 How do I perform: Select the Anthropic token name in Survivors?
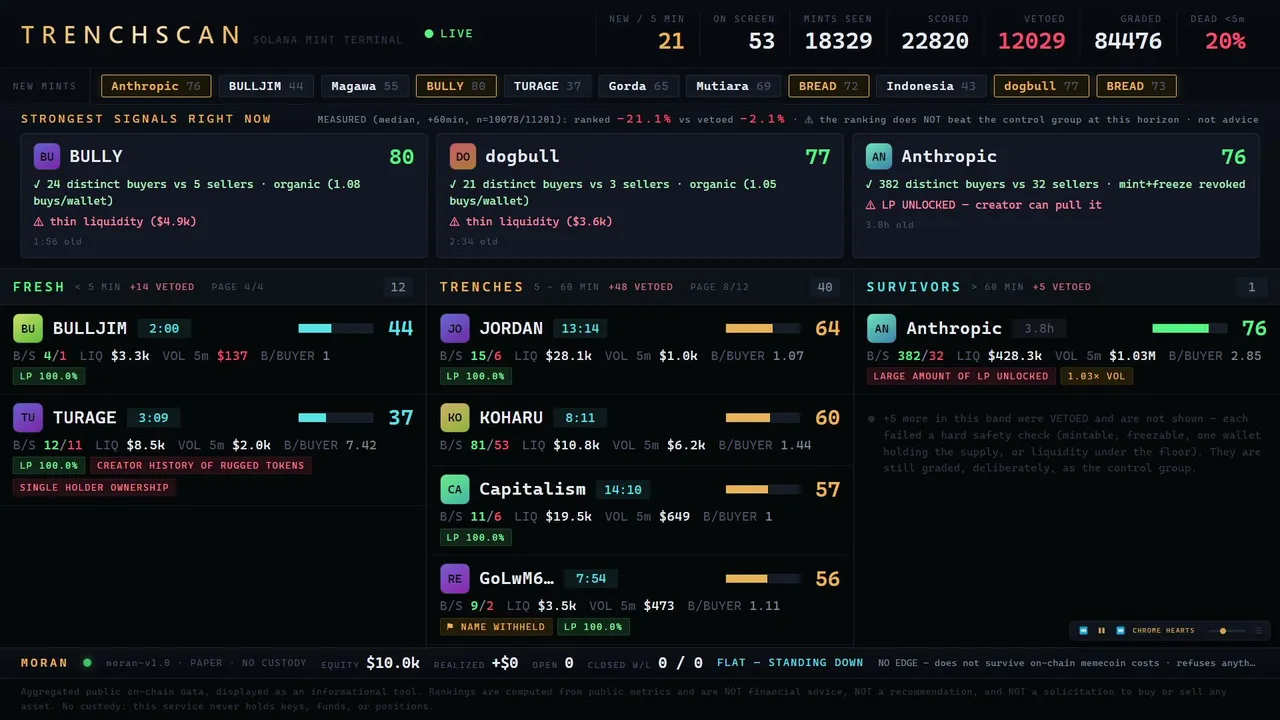point(954,328)
